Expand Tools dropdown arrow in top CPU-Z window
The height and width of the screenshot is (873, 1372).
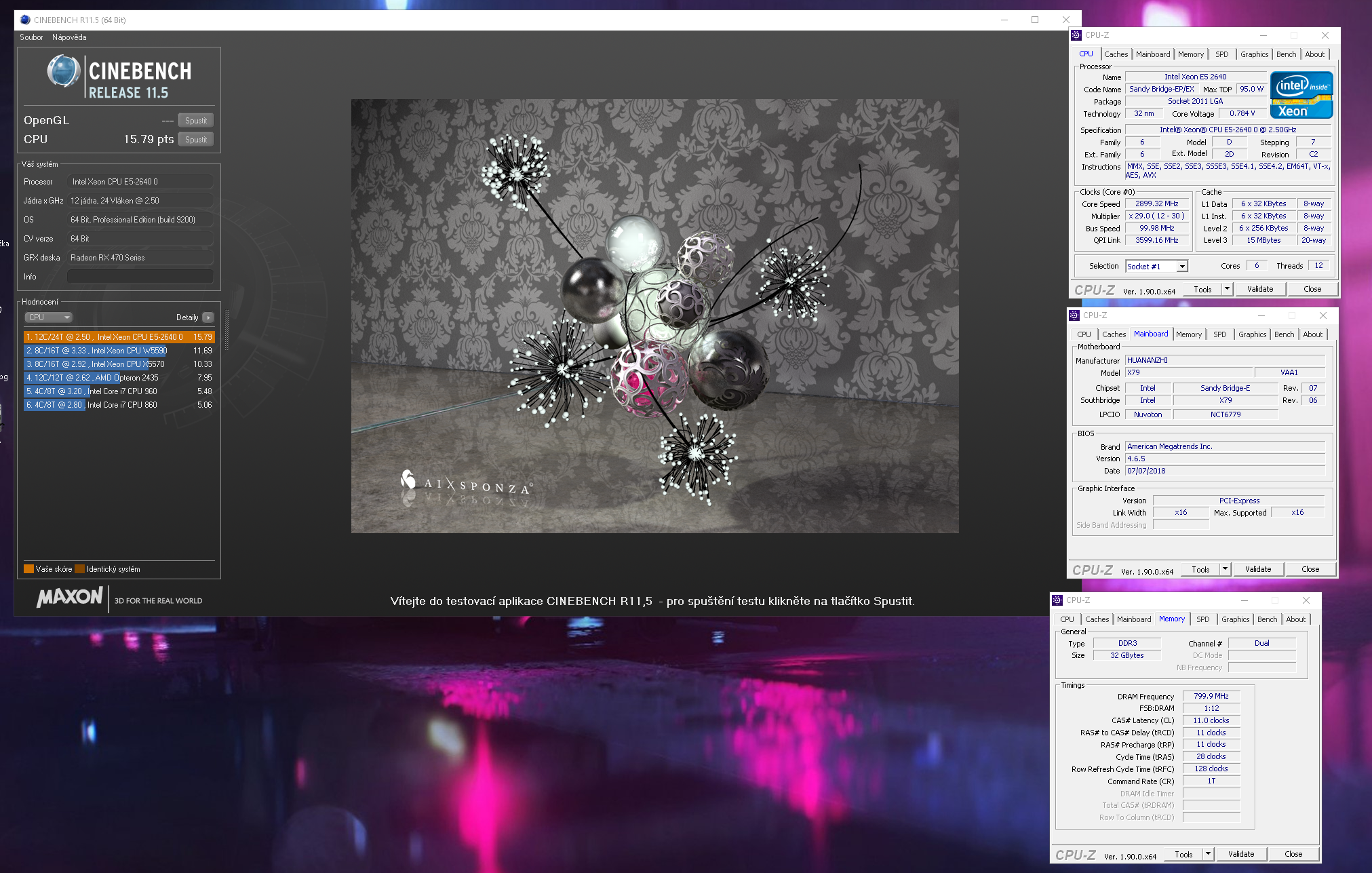pos(1227,290)
